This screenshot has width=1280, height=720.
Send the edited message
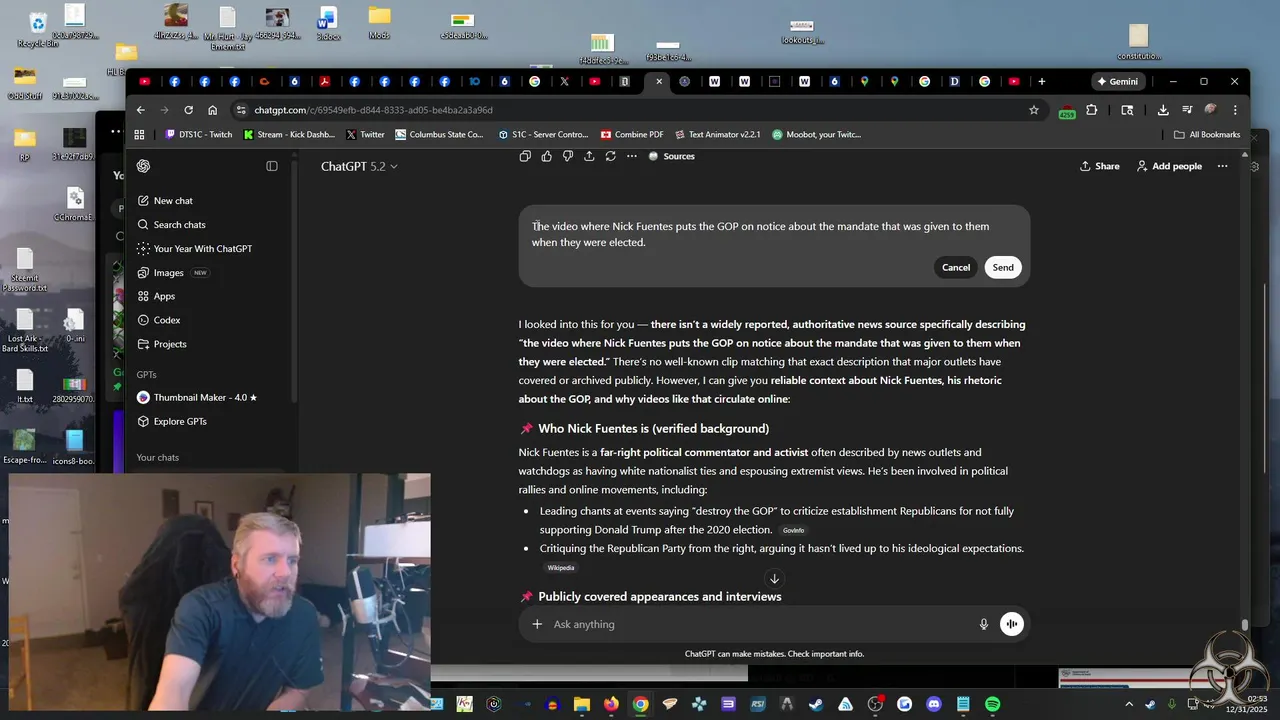[x=1003, y=268]
